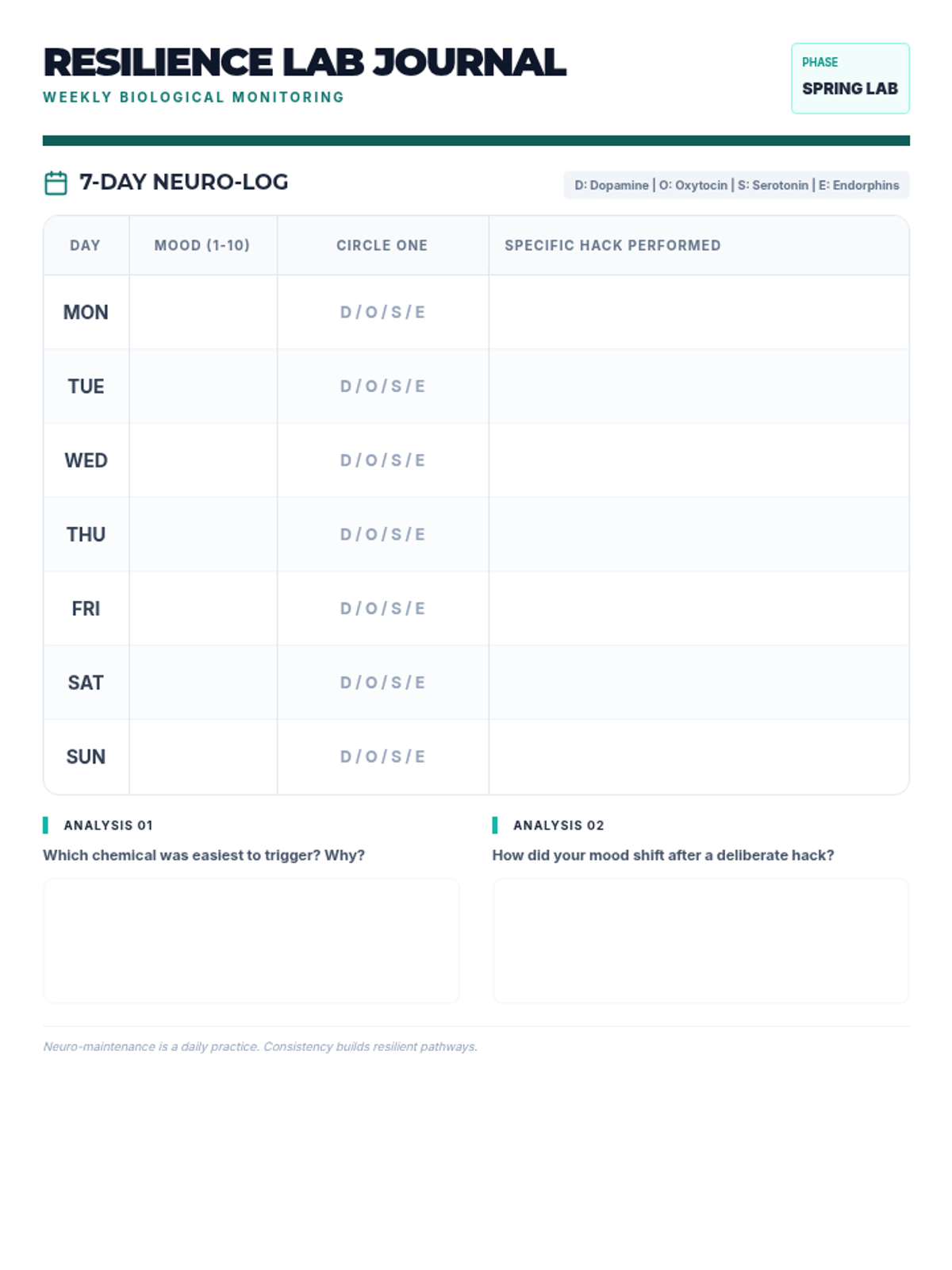Click the teal marker beside Analysis 01
Viewport: 952px width, 1270px height.
[46, 825]
